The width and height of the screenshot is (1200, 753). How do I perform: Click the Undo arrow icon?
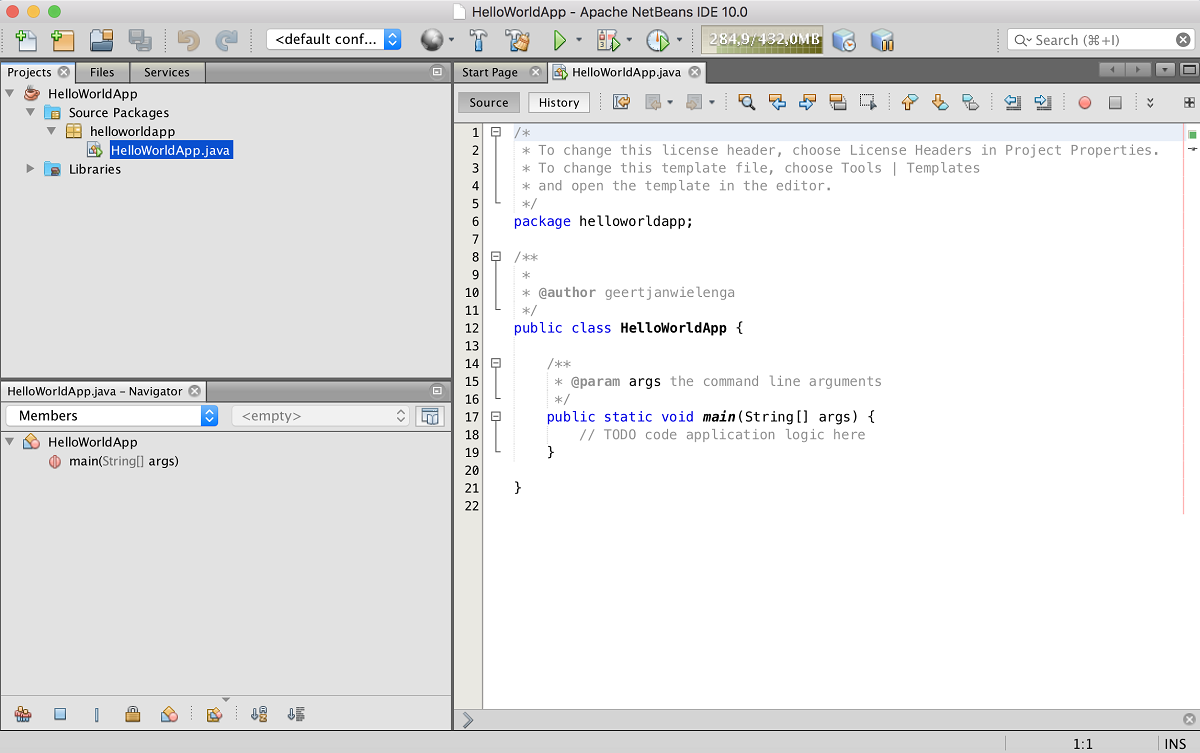pos(188,40)
